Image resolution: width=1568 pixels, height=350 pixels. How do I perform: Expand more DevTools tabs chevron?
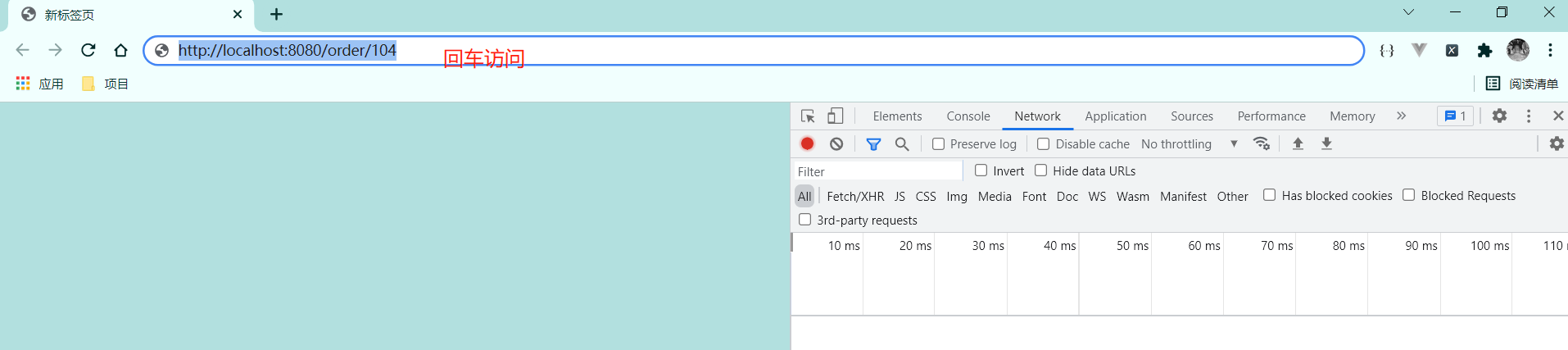coord(1401,116)
